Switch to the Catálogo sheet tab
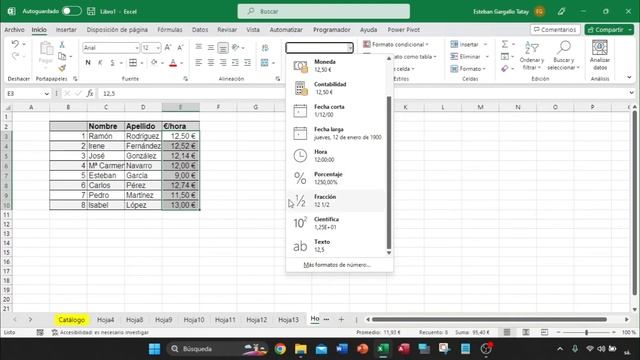Screen dimensions: 640x360 coord(71,320)
